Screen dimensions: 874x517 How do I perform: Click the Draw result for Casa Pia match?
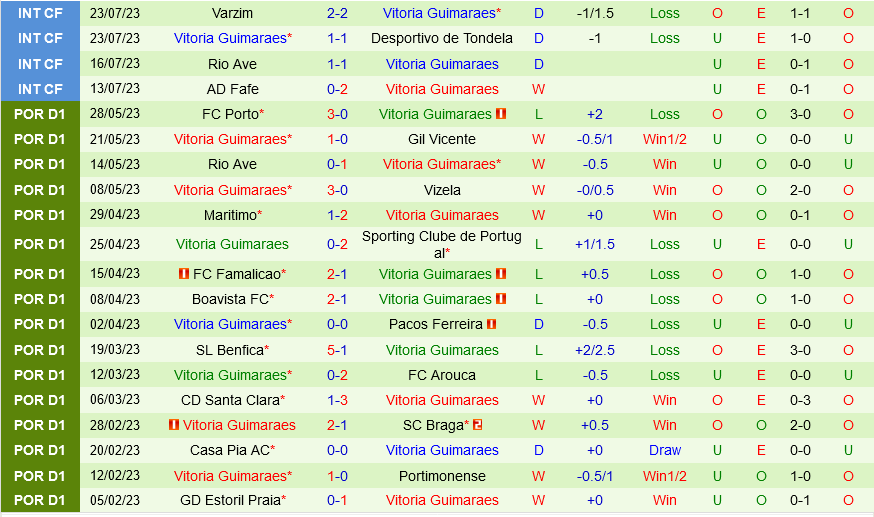[664, 450]
